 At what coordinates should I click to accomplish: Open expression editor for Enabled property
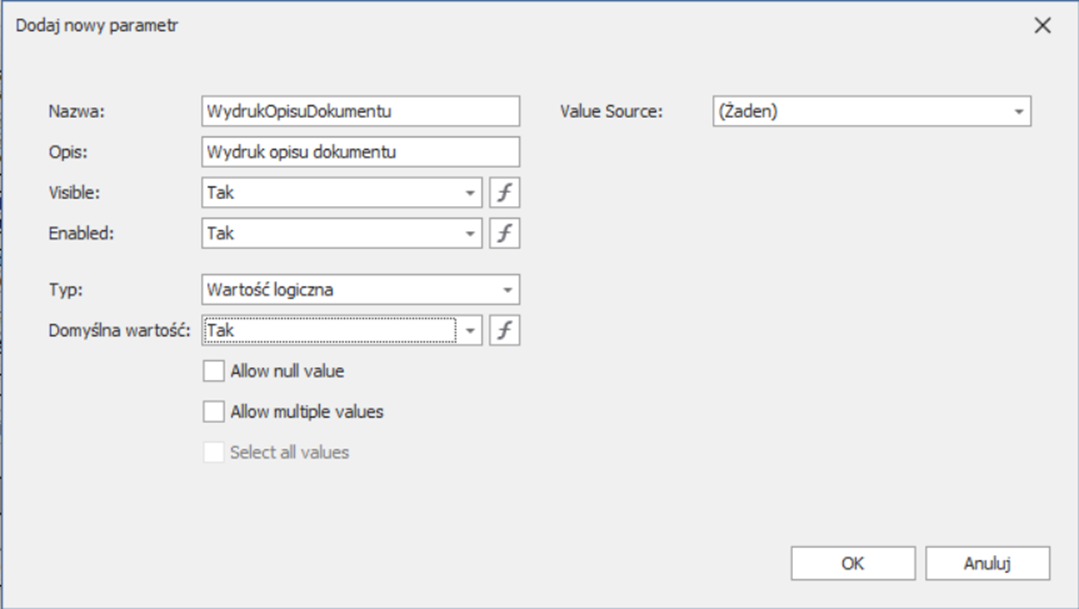(505, 233)
